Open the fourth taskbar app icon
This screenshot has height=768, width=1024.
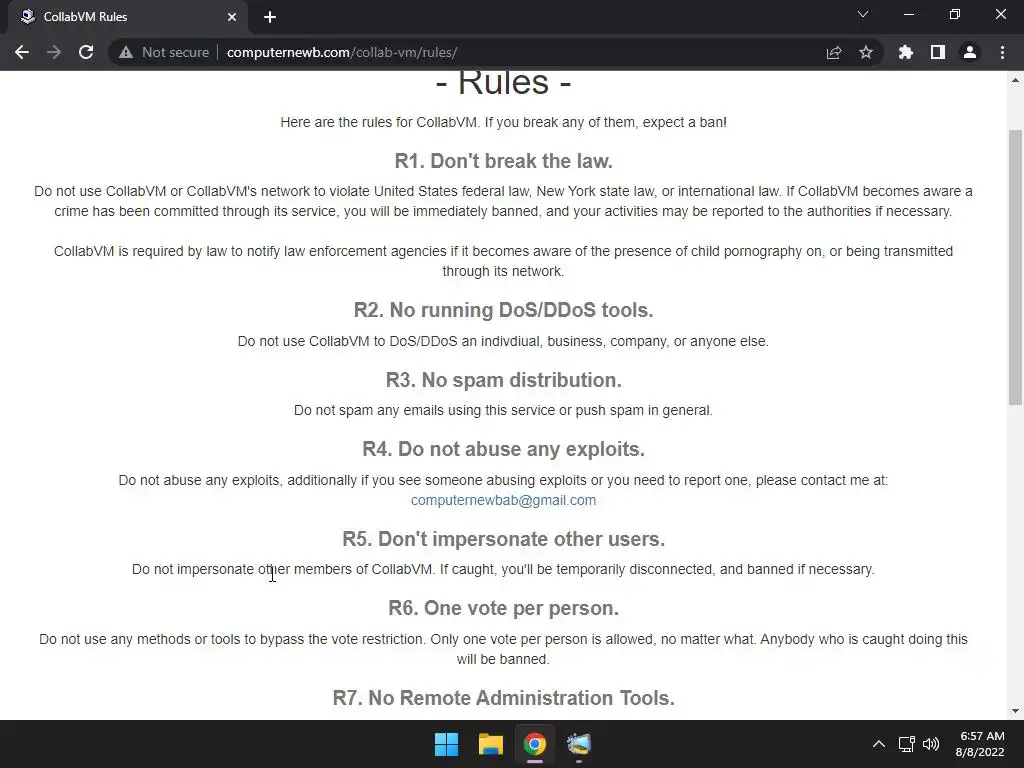(x=579, y=744)
